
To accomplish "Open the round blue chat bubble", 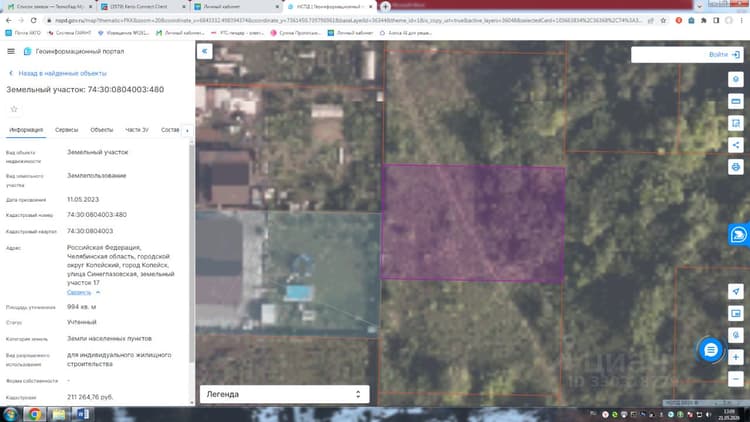I will [x=711, y=350].
